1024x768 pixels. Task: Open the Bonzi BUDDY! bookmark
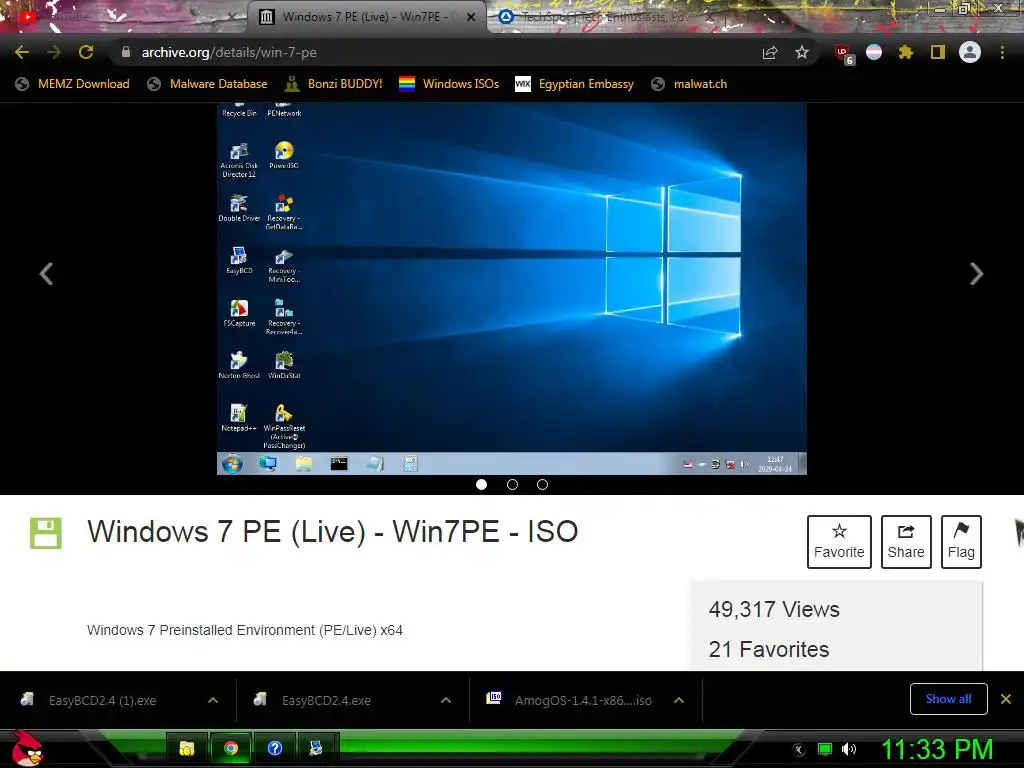click(x=334, y=84)
